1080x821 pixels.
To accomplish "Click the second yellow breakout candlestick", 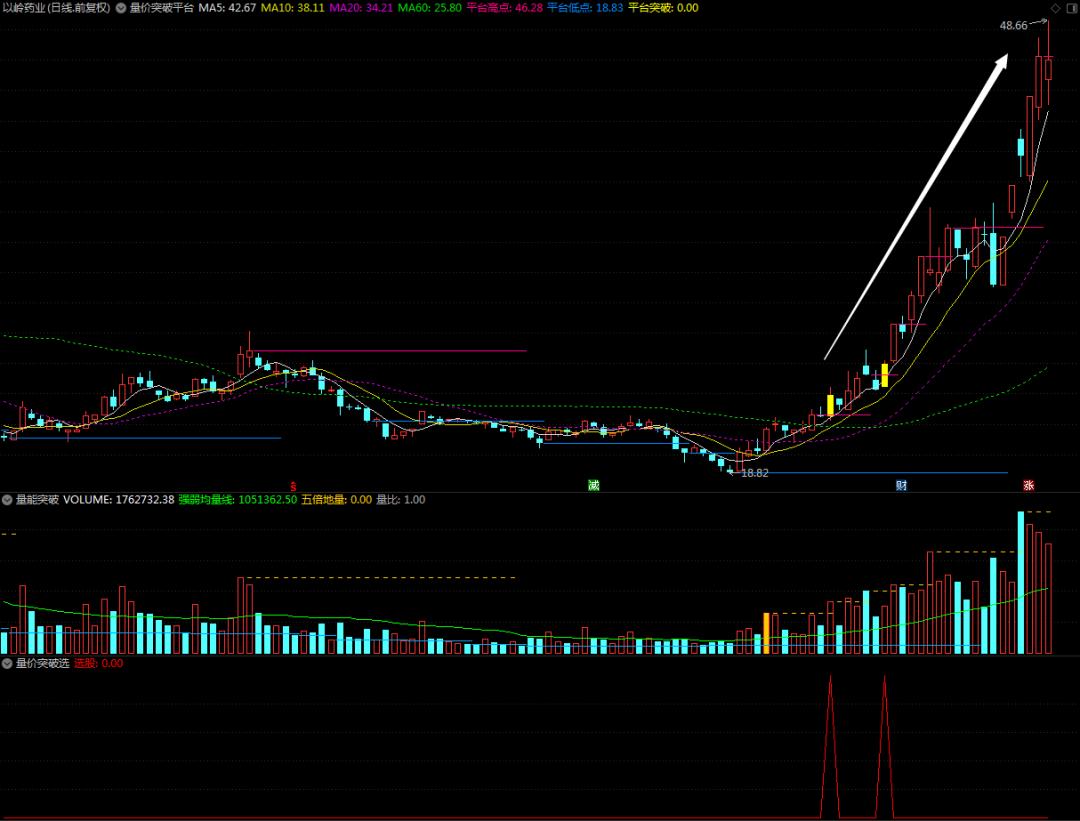I will 884,375.
